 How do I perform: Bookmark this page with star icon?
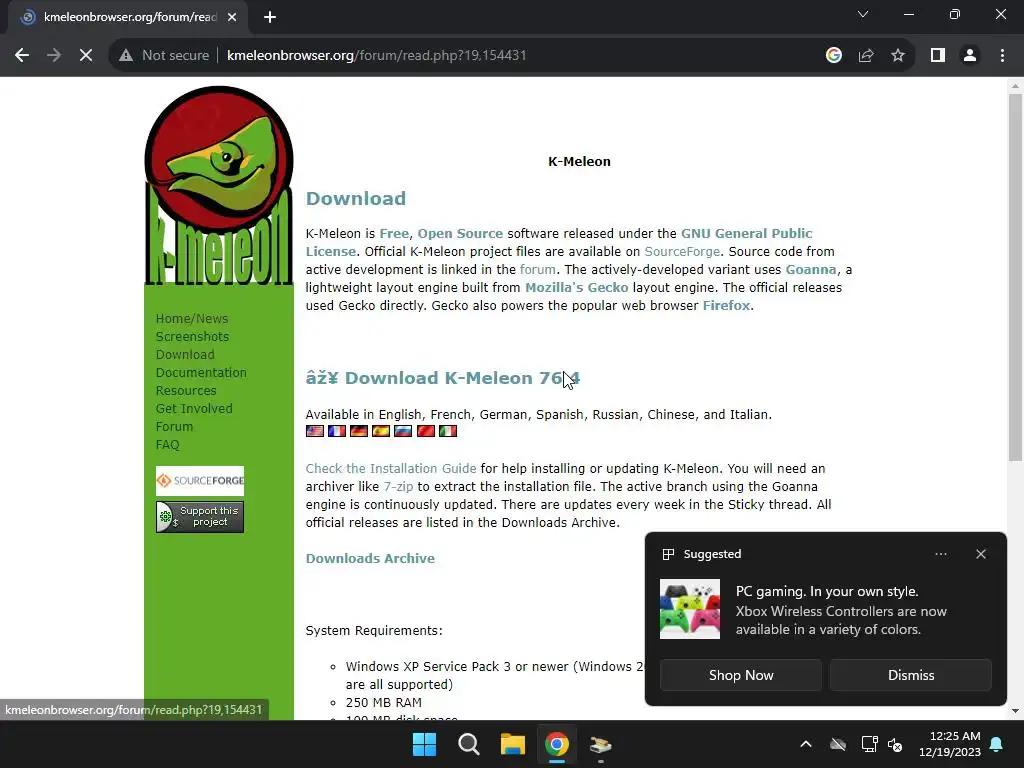pyautogui.click(x=898, y=56)
